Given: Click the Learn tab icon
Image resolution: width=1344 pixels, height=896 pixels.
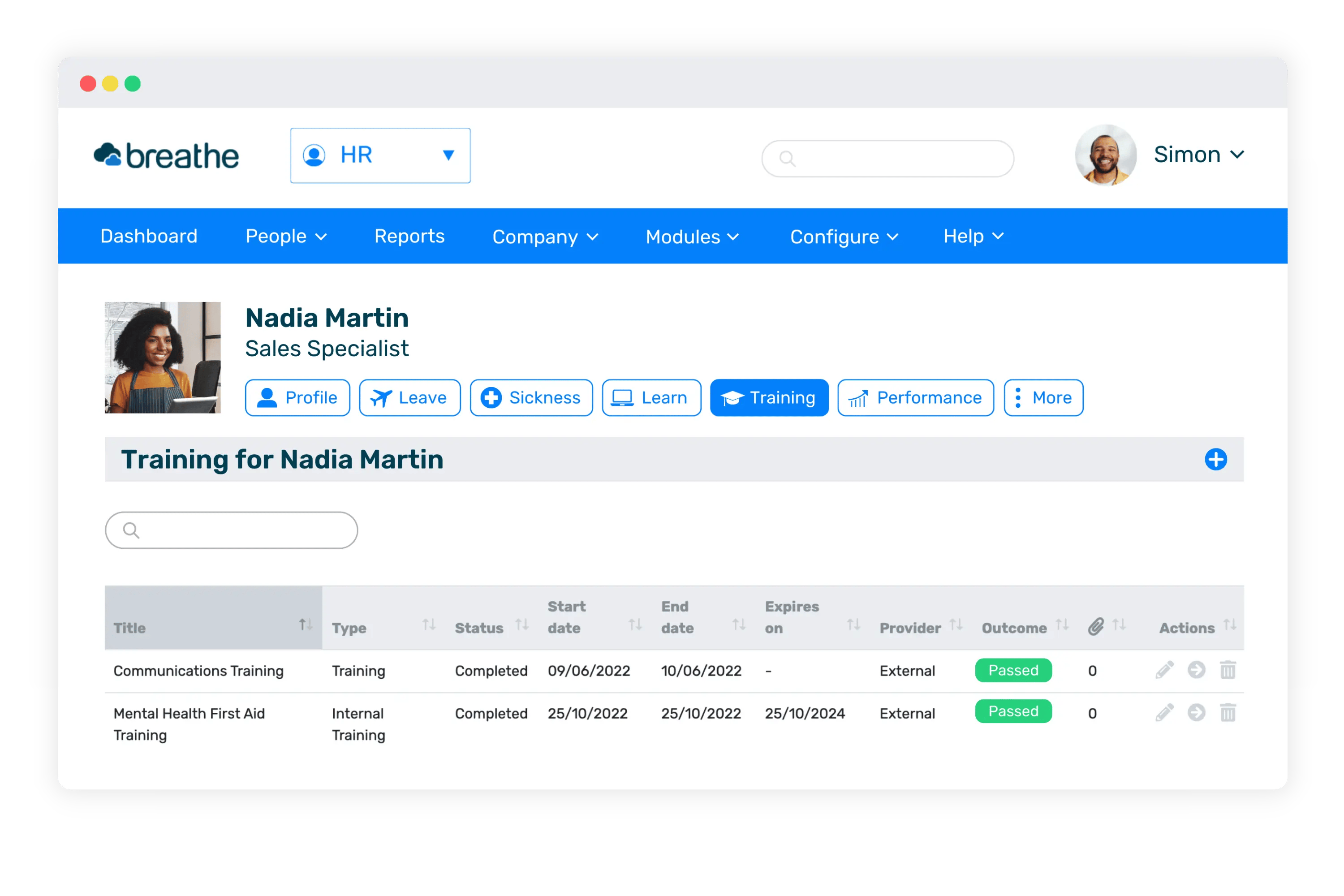Looking at the screenshot, I should pos(622,398).
